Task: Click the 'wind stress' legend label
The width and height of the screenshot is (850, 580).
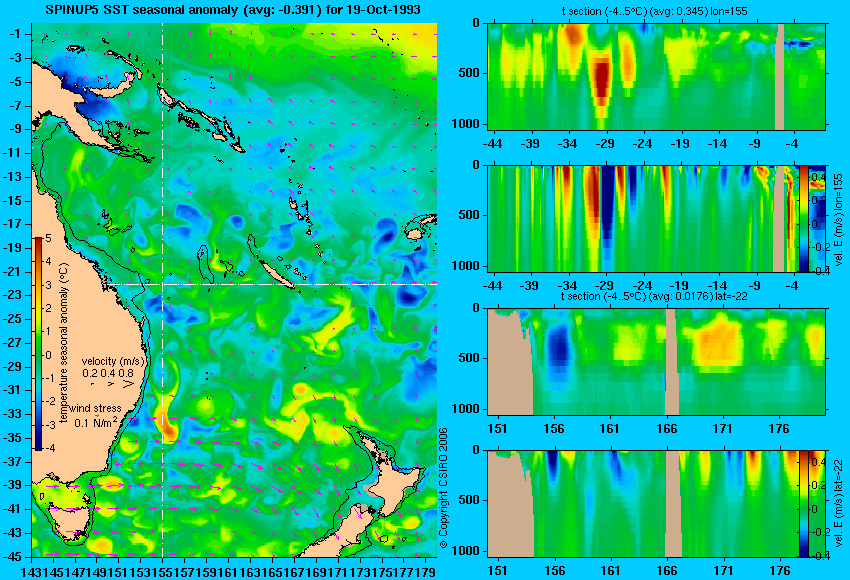Action: click(95, 408)
